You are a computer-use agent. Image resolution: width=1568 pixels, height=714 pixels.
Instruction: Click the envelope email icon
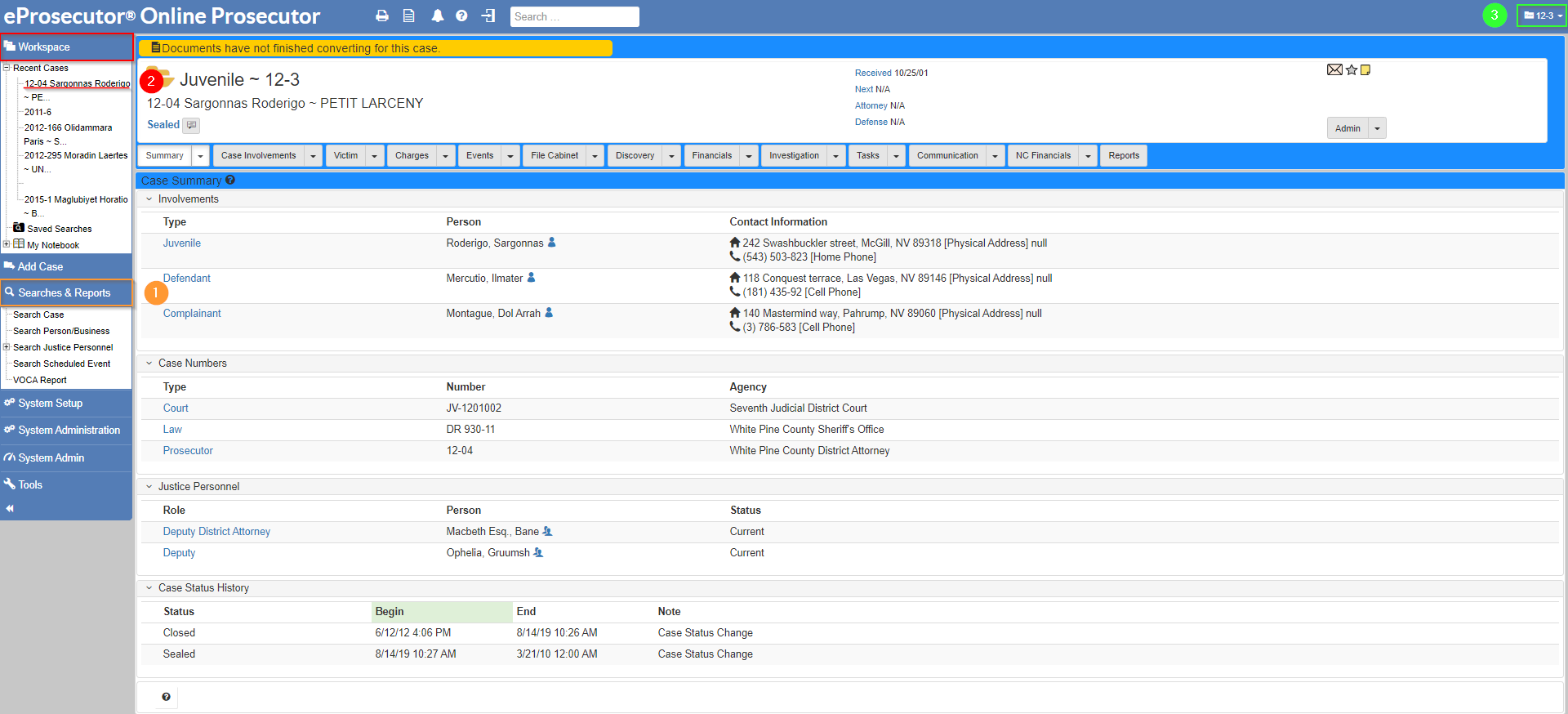pos(1334,70)
